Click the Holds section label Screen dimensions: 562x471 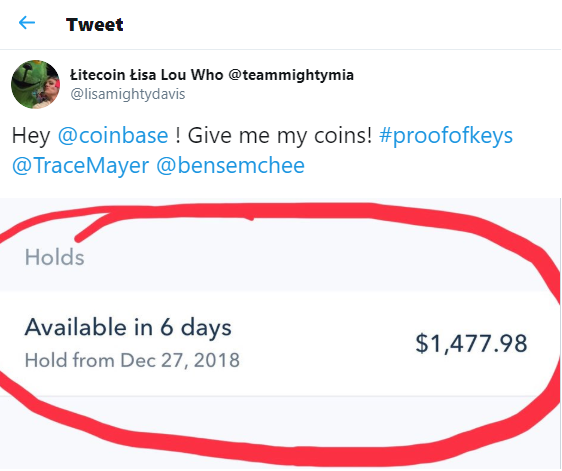pyautogui.click(x=54, y=257)
